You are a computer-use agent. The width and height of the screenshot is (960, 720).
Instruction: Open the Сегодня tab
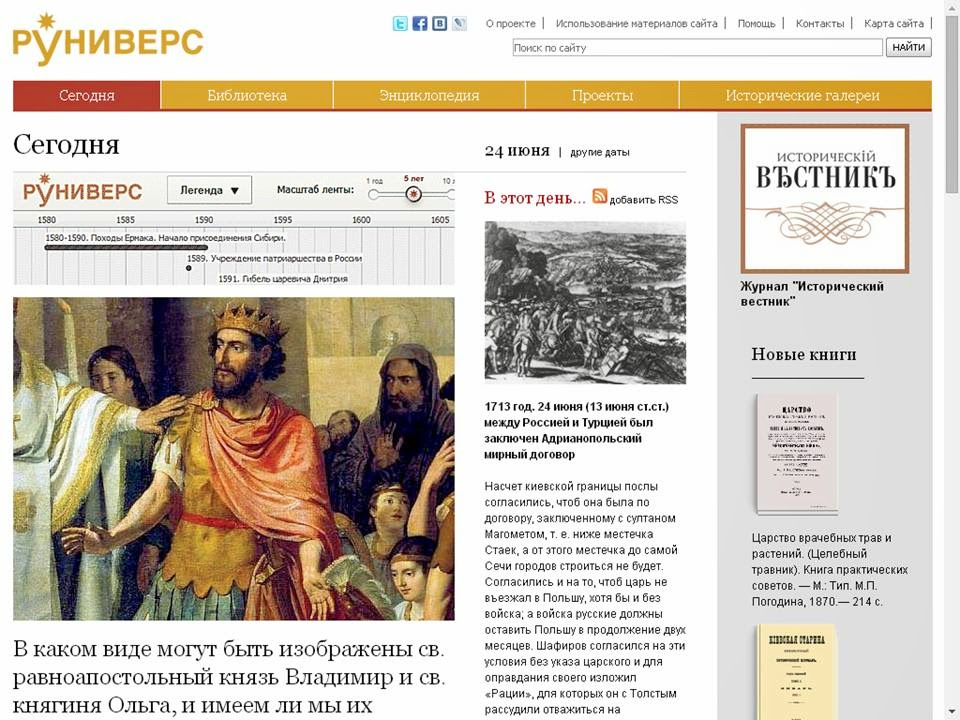pyautogui.click(x=86, y=96)
